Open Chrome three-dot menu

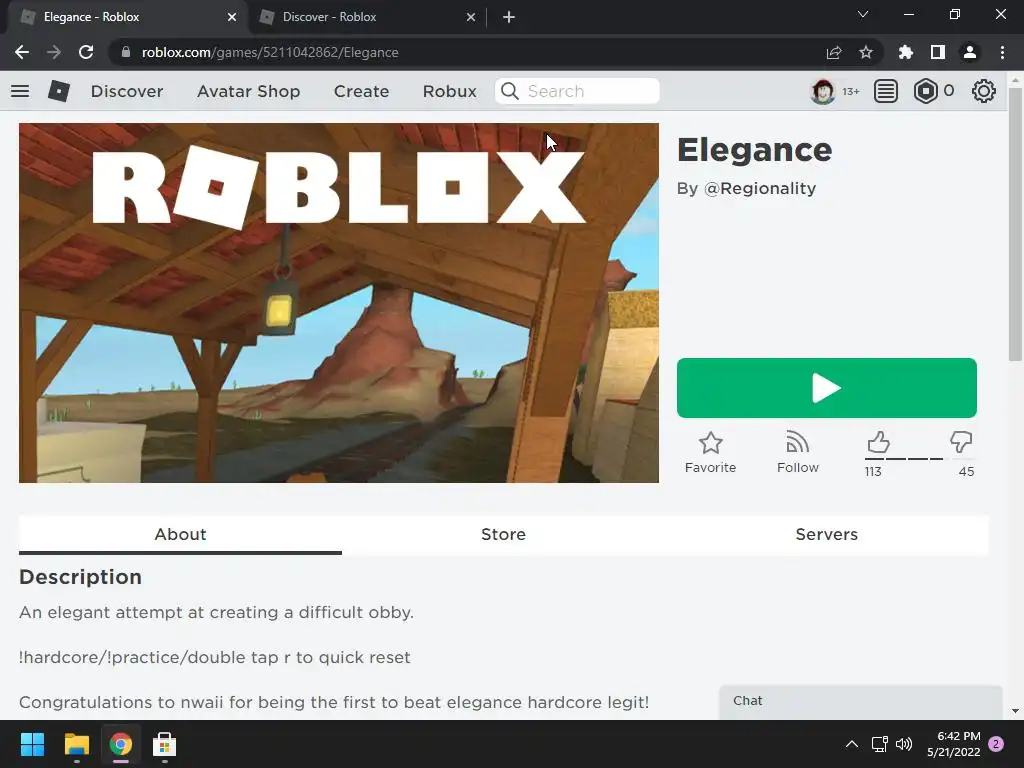click(x=1002, y=52)
